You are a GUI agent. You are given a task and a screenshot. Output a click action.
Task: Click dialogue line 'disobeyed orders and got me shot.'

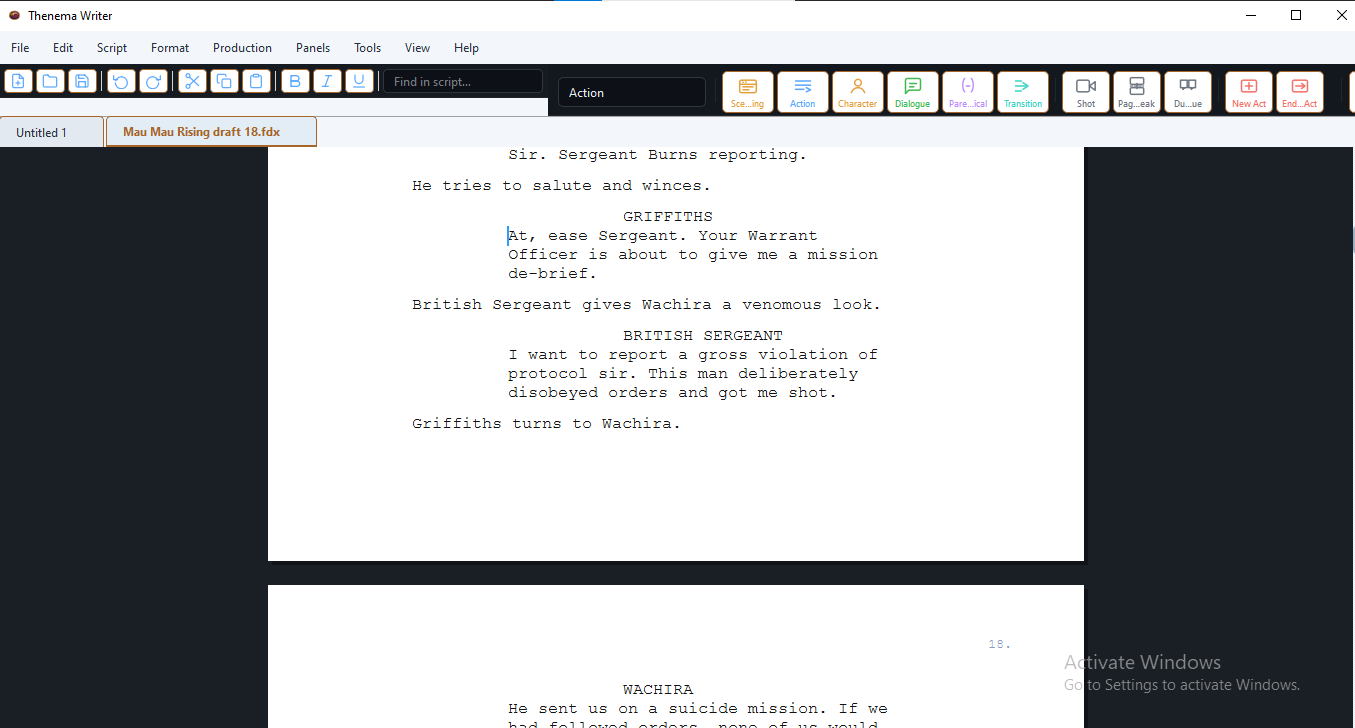click(x=672, y=393)
